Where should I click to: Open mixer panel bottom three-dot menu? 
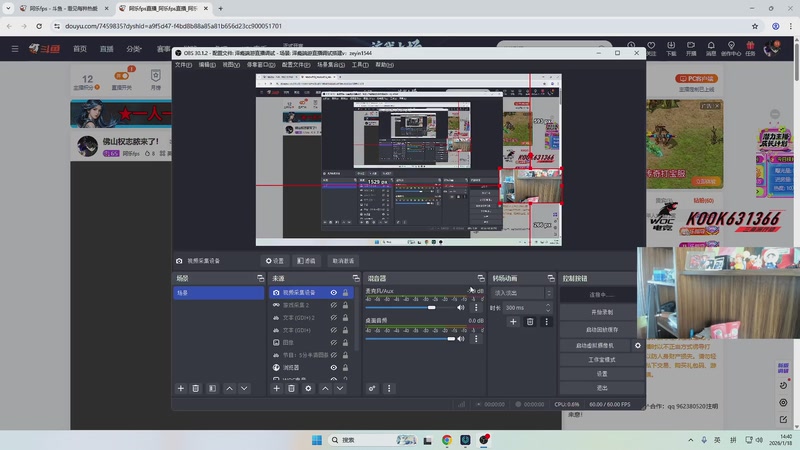(389, 388)
